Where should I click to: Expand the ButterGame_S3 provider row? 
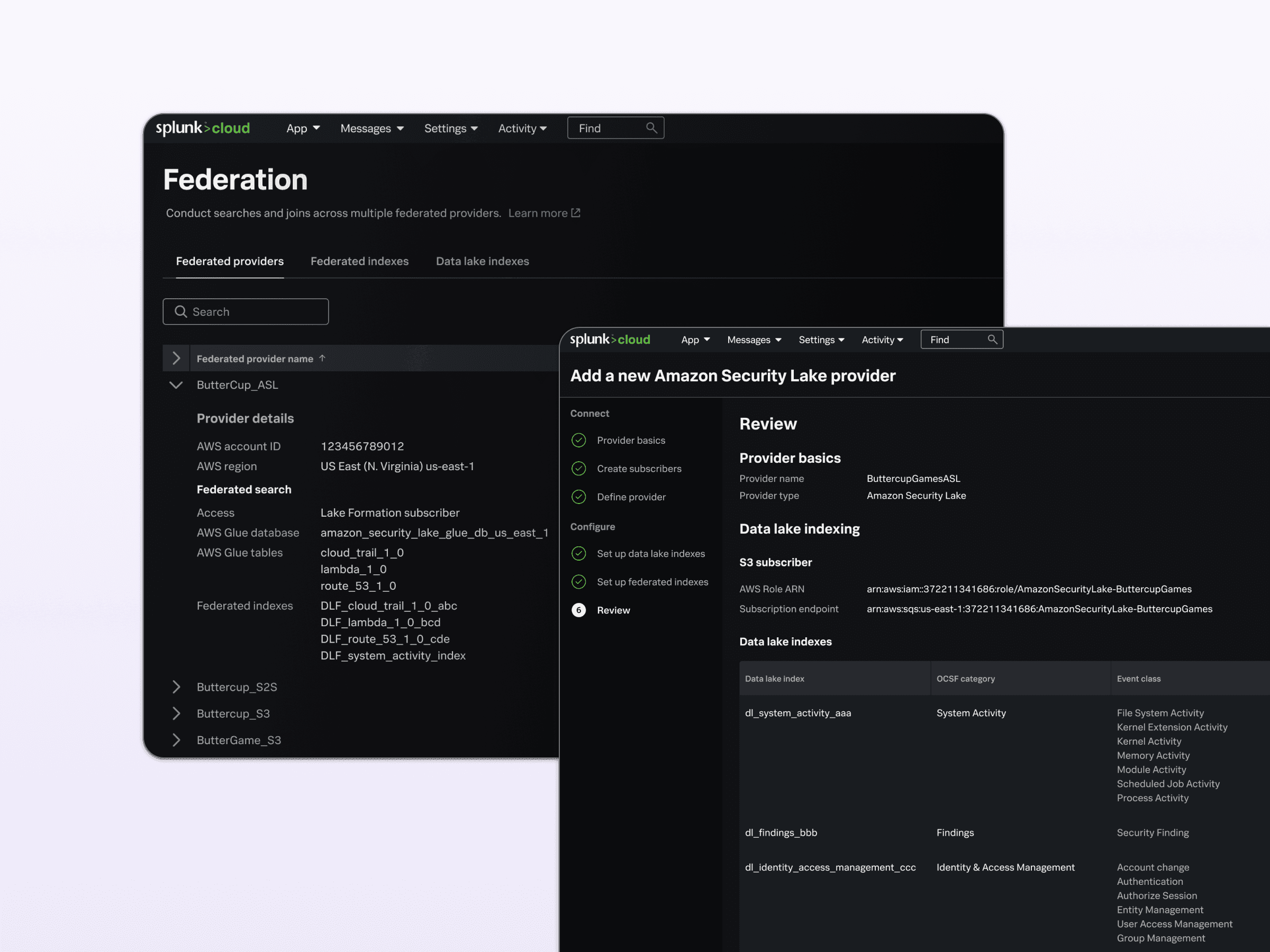(x=176, y=740)
